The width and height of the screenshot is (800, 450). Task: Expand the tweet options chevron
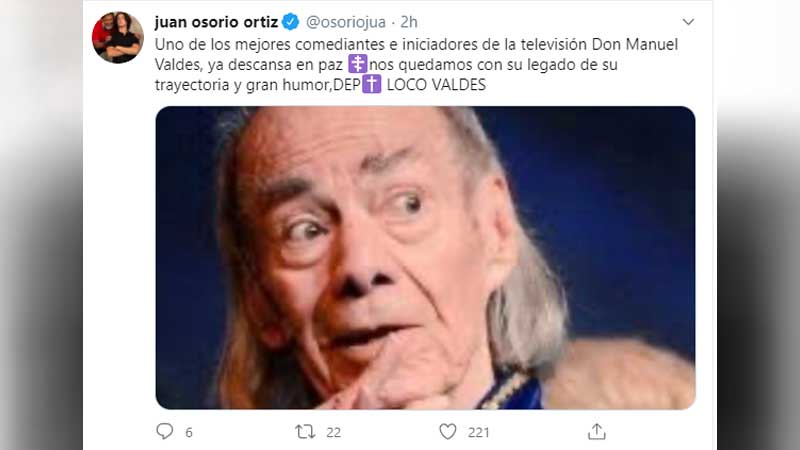point(688,22)
